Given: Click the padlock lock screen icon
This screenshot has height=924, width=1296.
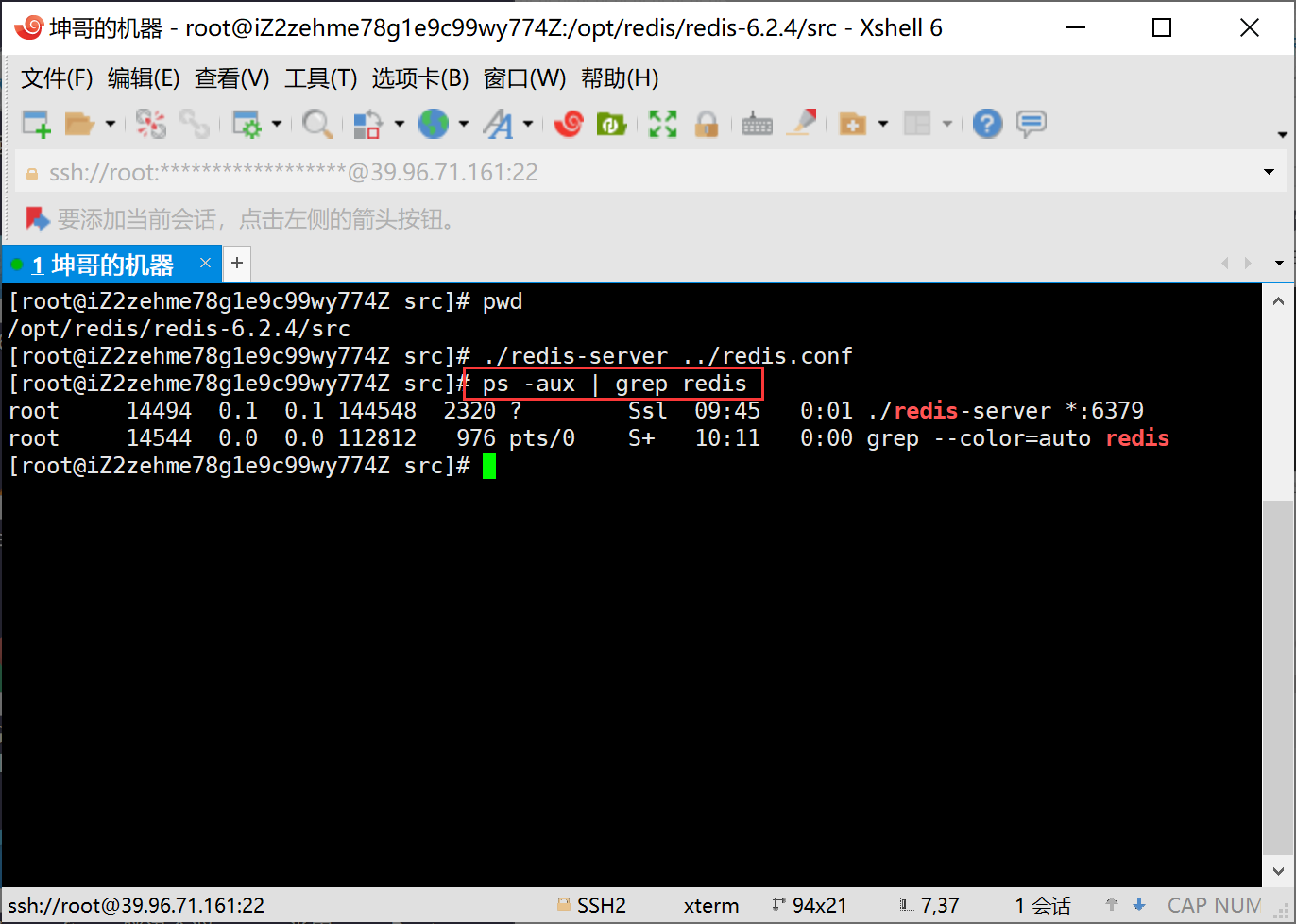Looking at the screenshot, I should point(707,124).
